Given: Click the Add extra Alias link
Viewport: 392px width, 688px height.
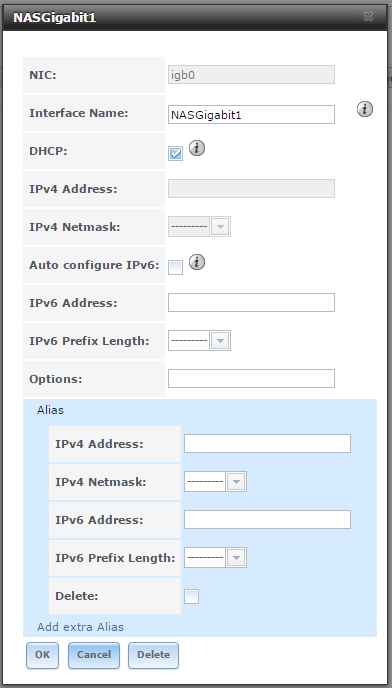Looking at the screenshot, I should pyautogui.click(x=80, y=627).
